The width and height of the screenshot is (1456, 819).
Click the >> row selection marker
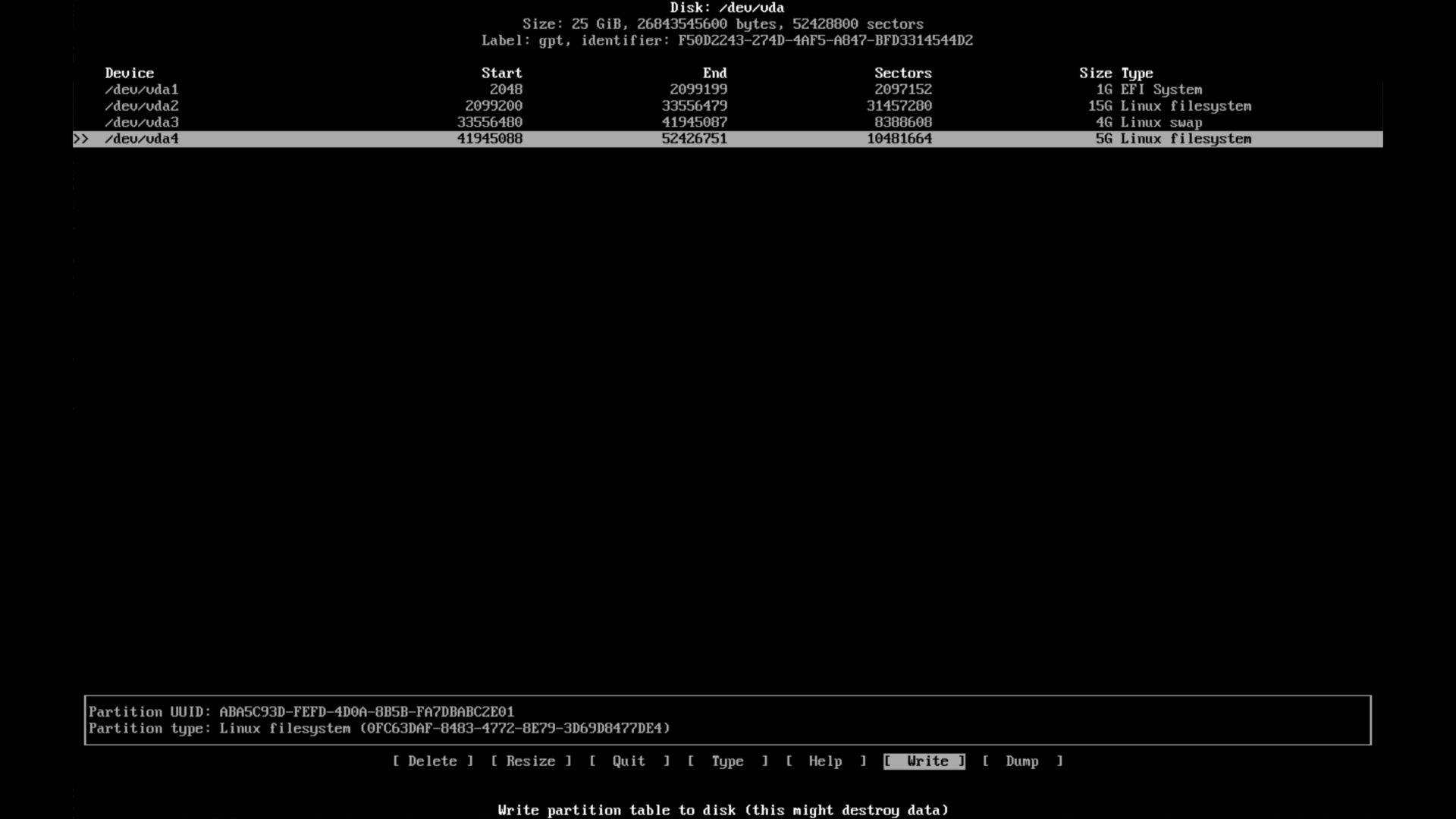coord(81,139)
